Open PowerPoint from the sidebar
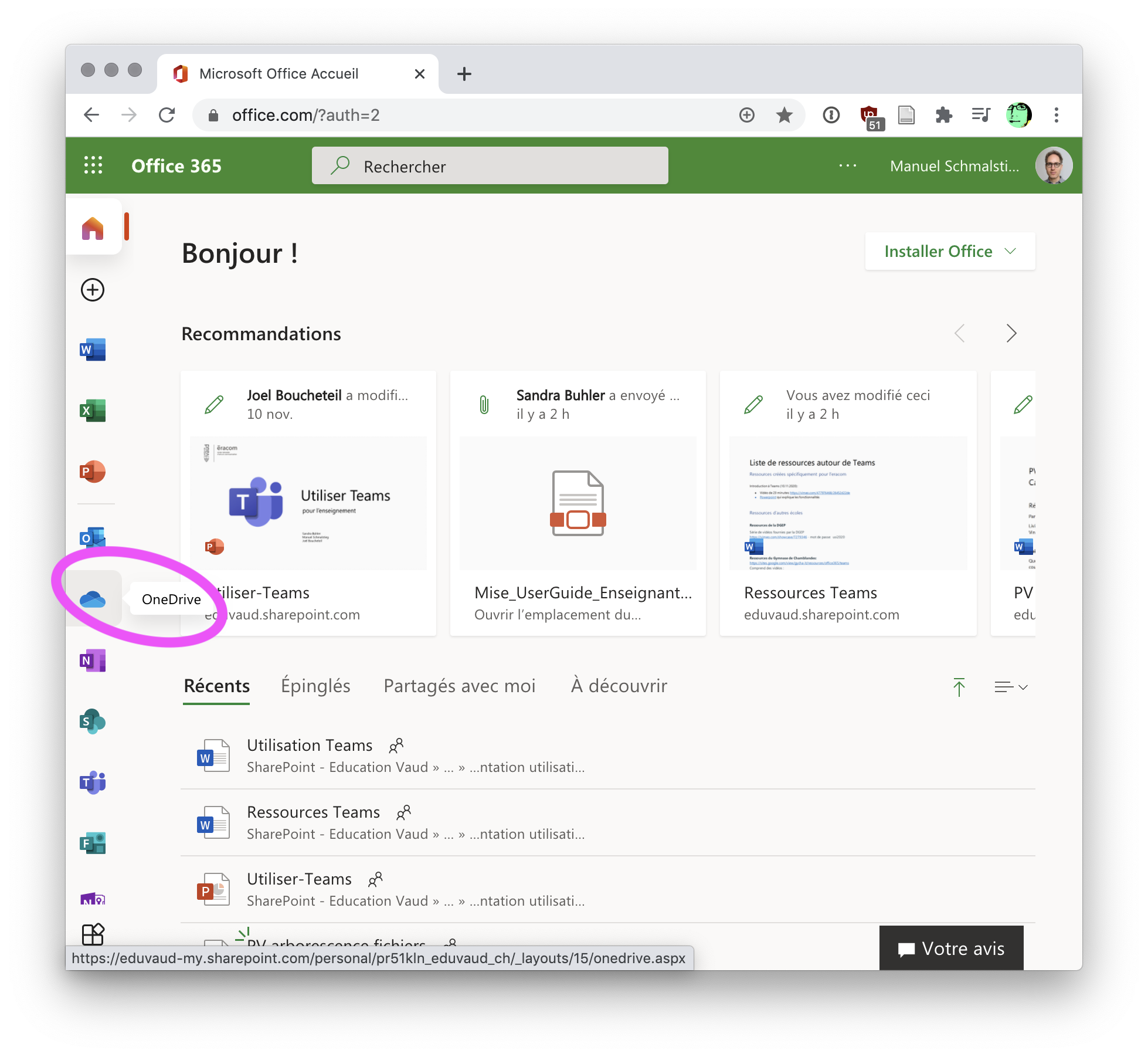 pos(93,472)
